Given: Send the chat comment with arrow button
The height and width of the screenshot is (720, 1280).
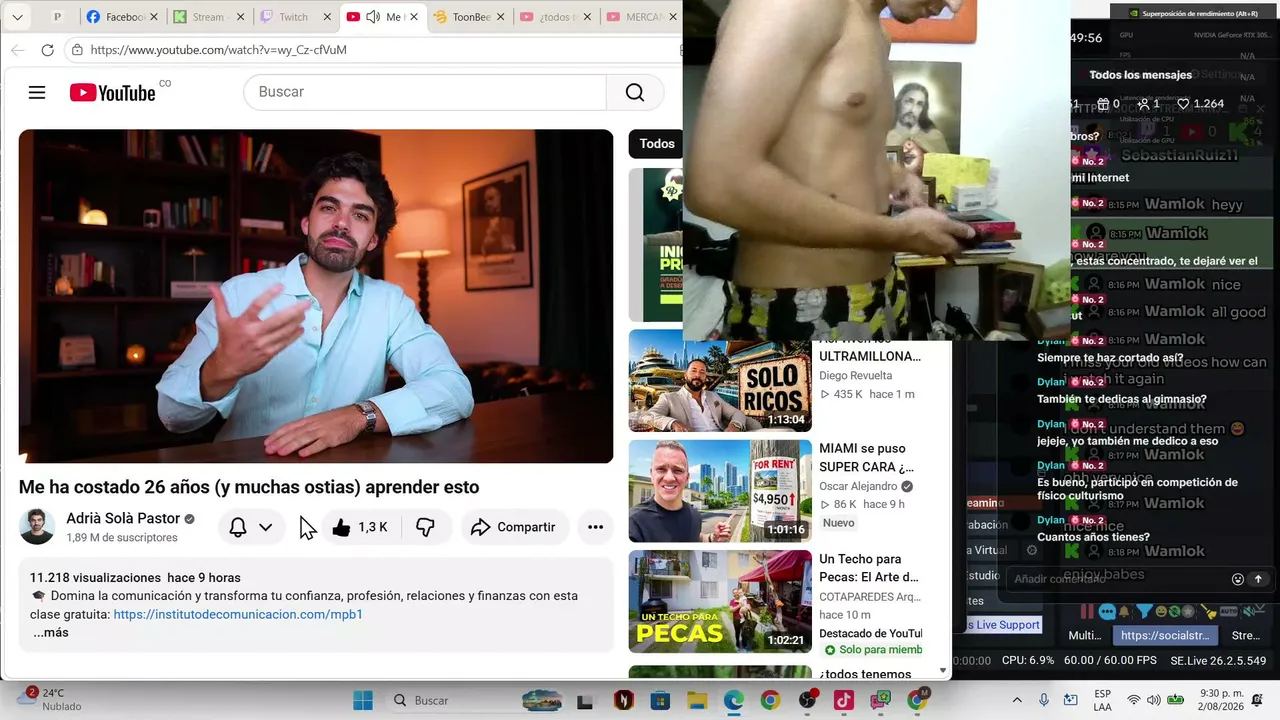Looking at the screenshot, I should pos(1258,579).
